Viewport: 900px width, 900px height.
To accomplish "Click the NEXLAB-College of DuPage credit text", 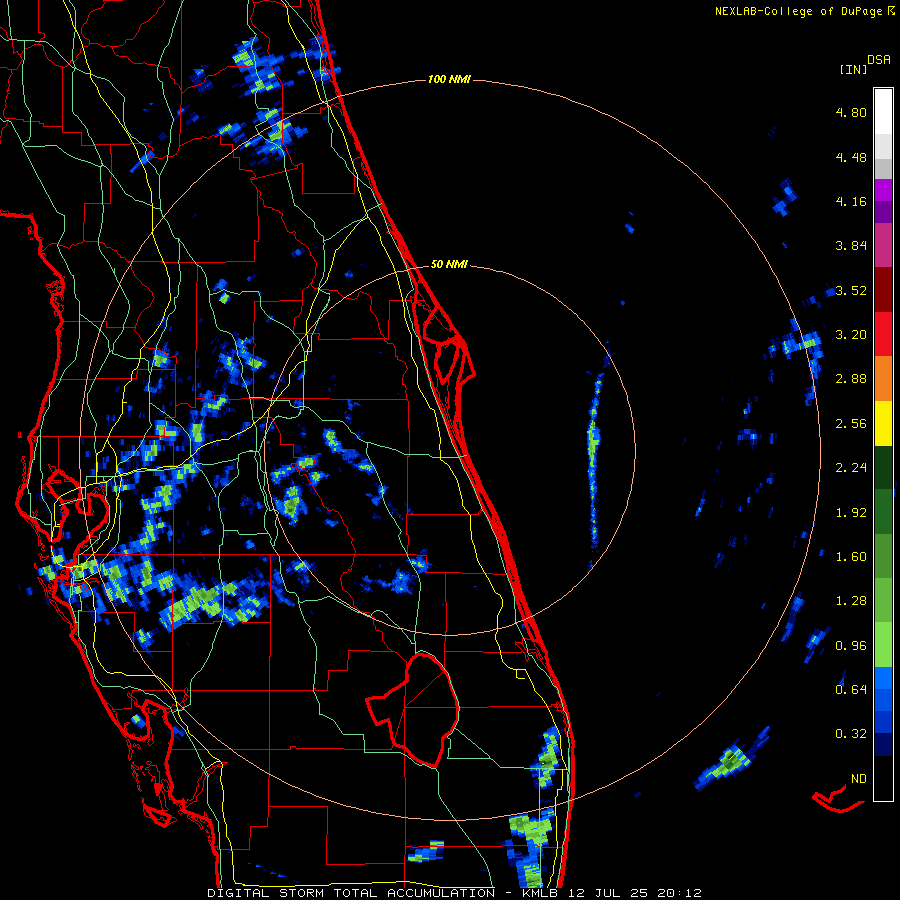I will (x=801, y=11).
